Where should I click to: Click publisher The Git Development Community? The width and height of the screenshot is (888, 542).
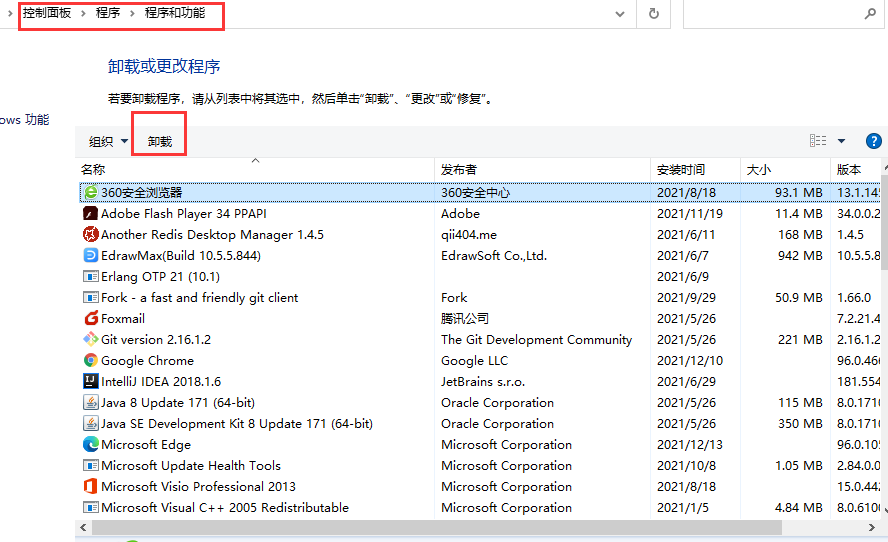[536, 339]
